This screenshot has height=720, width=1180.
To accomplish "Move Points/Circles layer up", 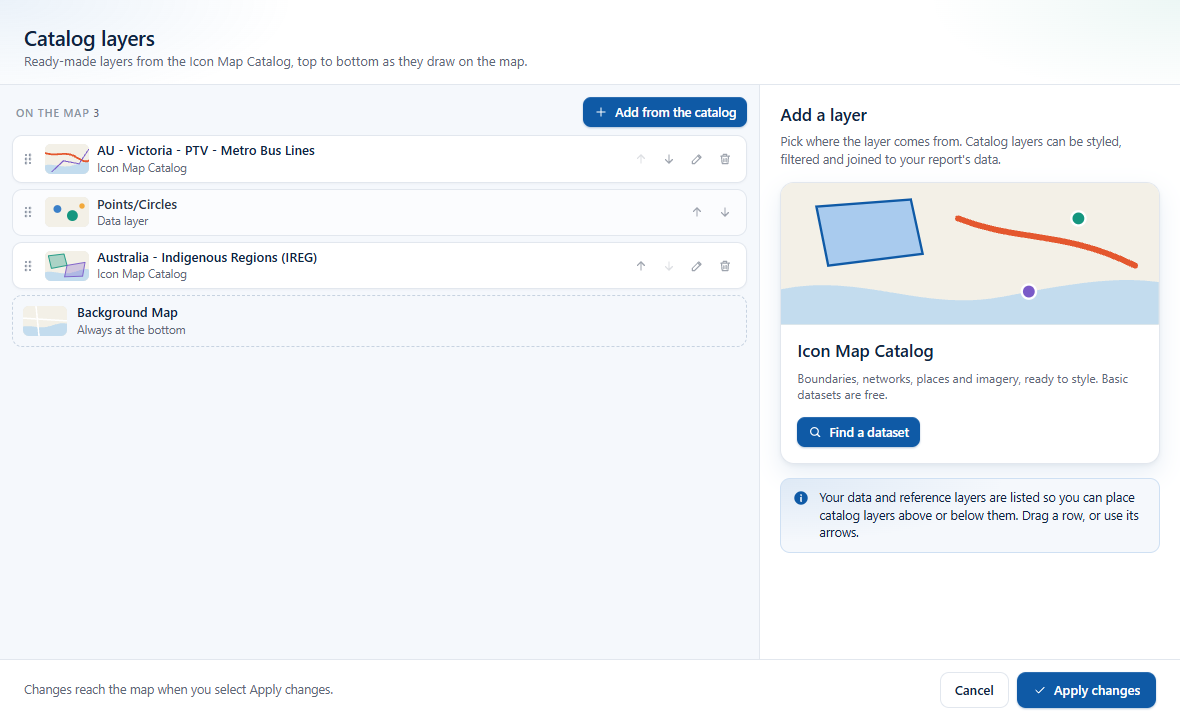I will click(x=697, y=212).
